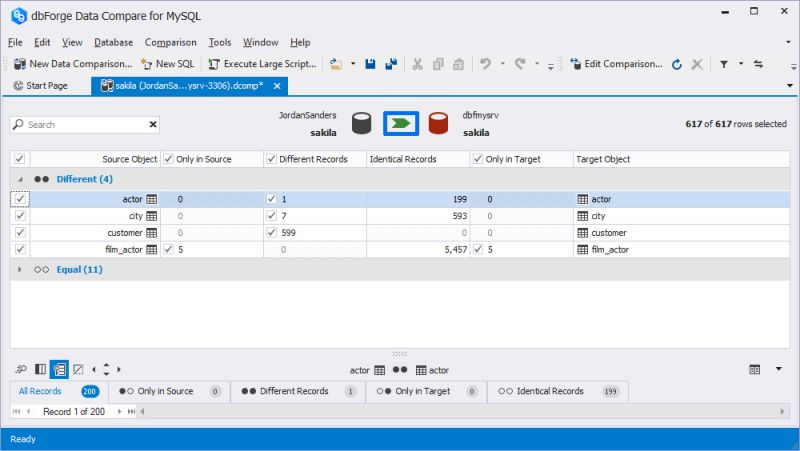Click the Identical Records column header
Image resolution: width=800 pixels, height=451 pixels.
(x=418, y=159)
